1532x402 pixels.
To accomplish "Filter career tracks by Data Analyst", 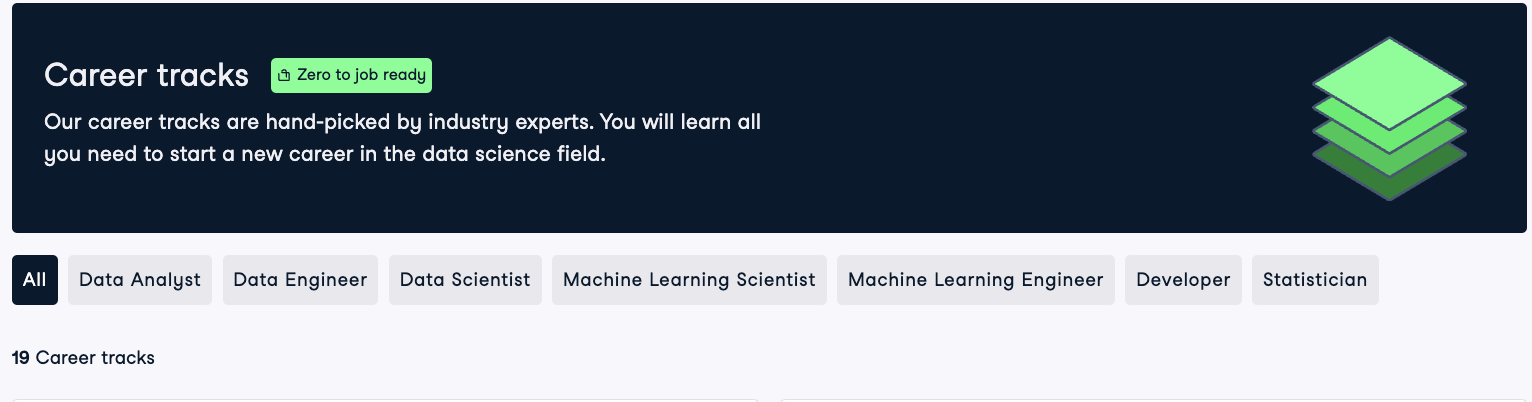I will tap(140, 280).
